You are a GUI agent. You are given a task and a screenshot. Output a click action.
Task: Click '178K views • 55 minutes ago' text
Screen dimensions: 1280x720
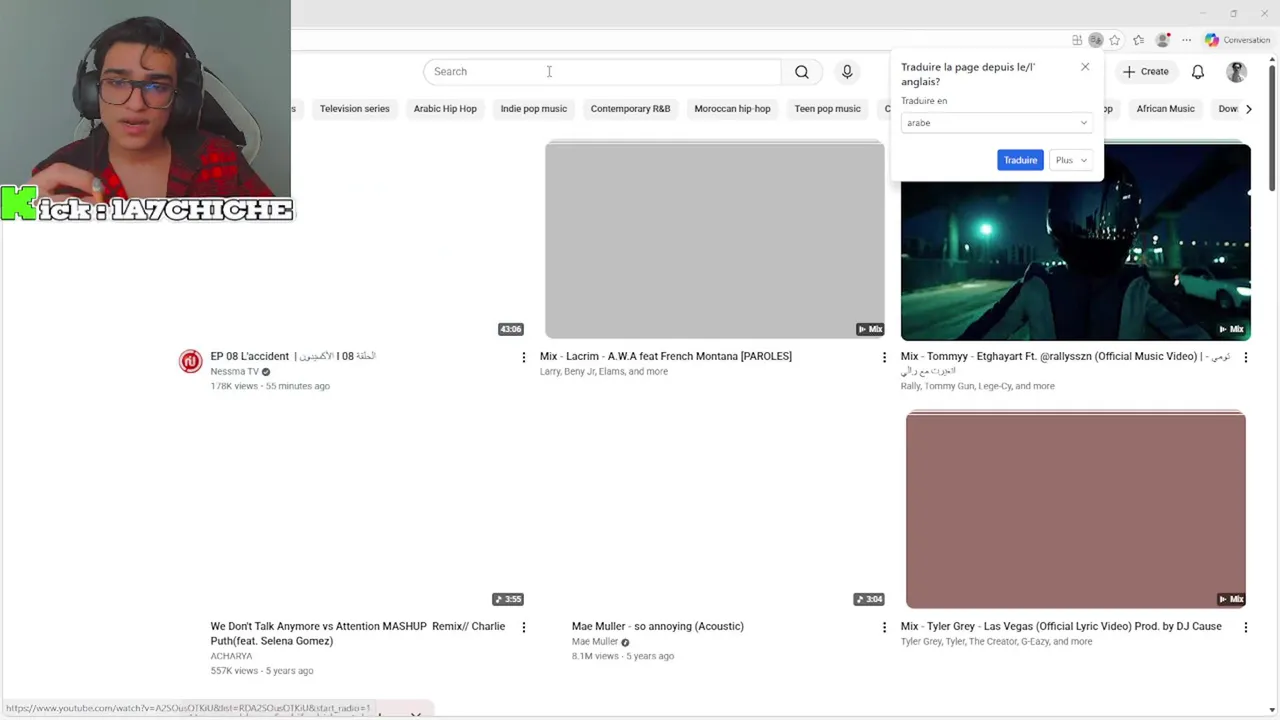[x=270, y=386]
